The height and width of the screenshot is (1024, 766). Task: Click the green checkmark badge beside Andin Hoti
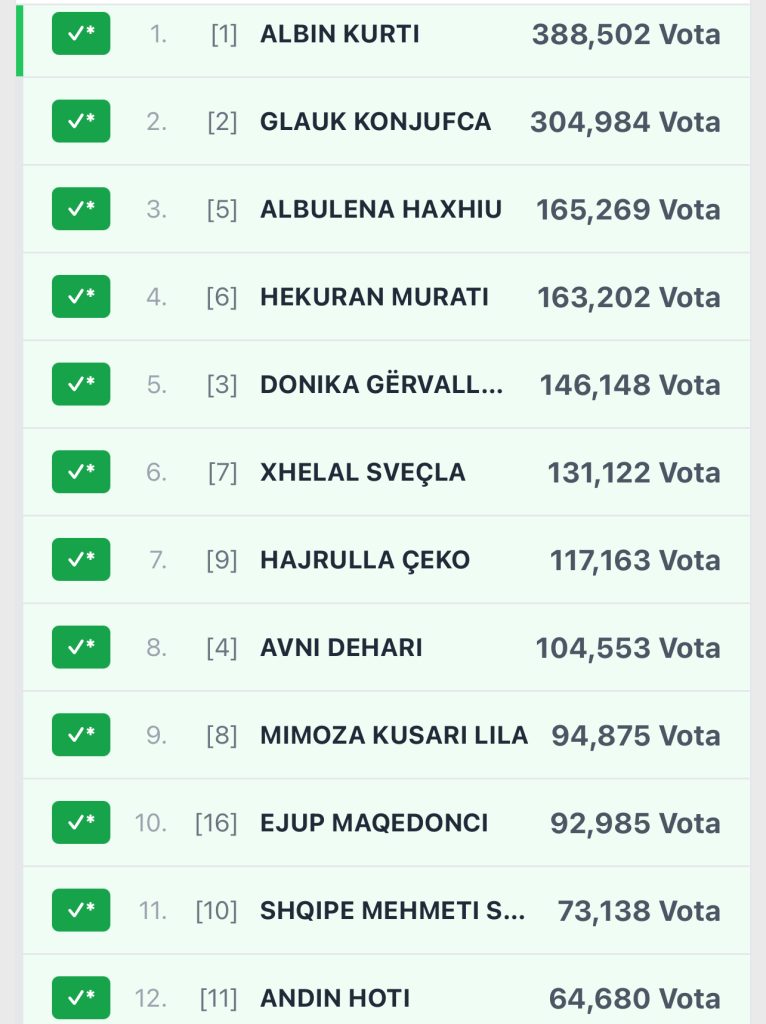click(x=81, y=998)
